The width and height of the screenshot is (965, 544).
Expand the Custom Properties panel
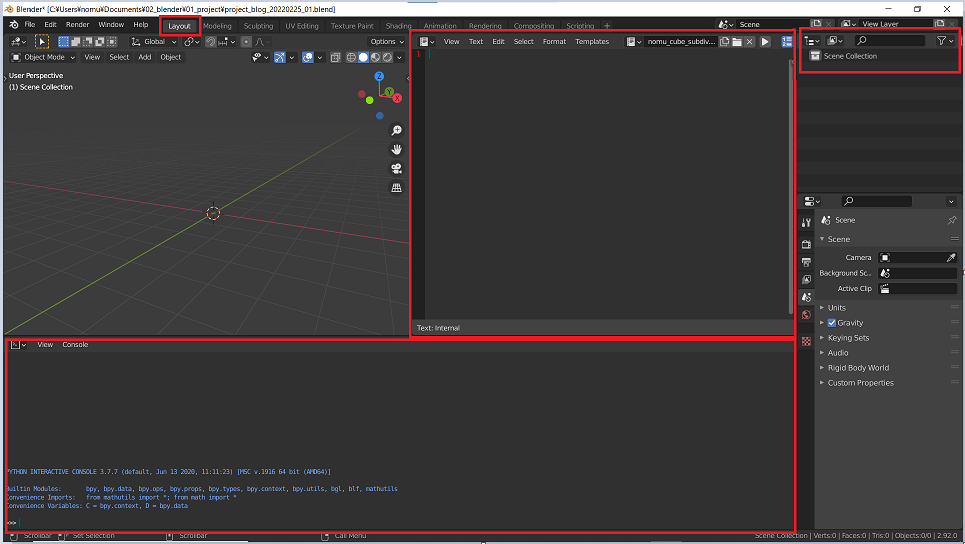tap(860, 383)
